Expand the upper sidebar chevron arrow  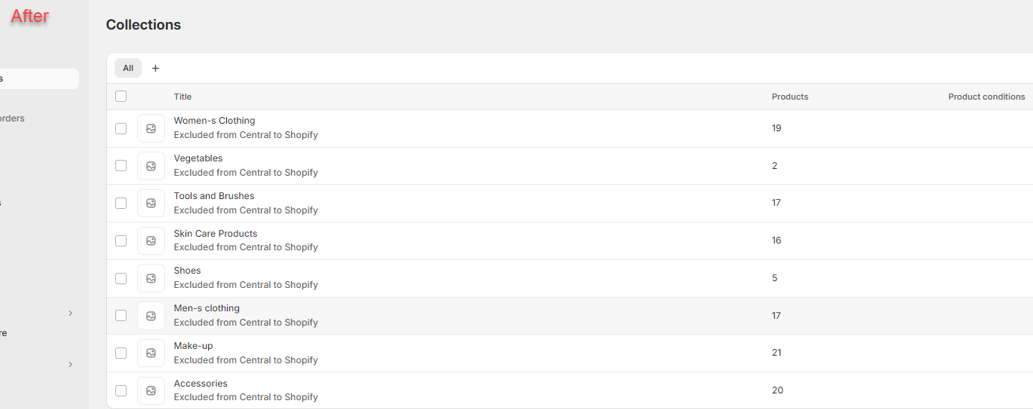[70, 313]
